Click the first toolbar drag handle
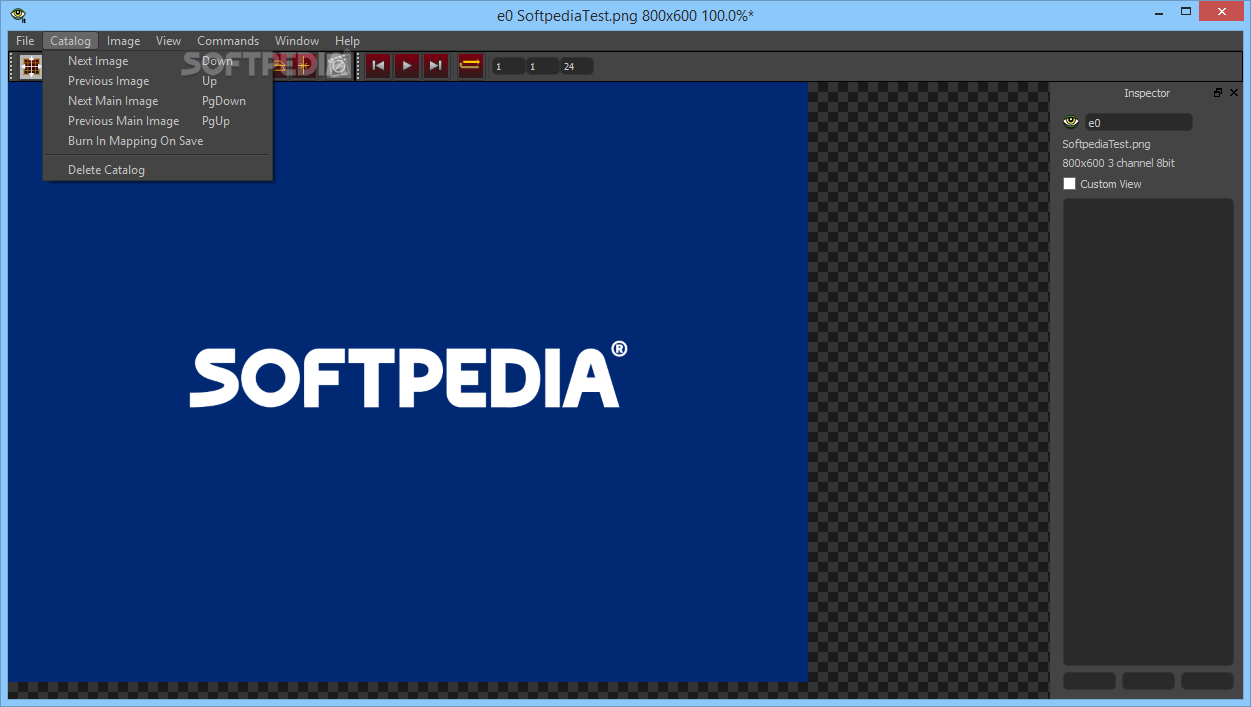Viewport: 1251px width, 707px height. tap(13, 67)
